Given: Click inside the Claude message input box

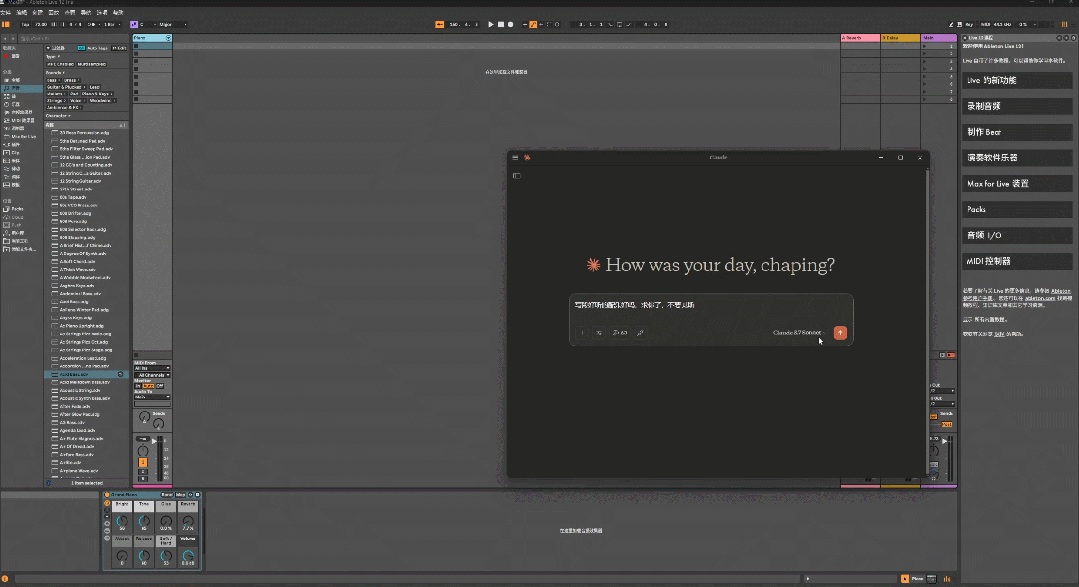Looking at the screenshot, I should pyautogui.click(x=710, y=305).
